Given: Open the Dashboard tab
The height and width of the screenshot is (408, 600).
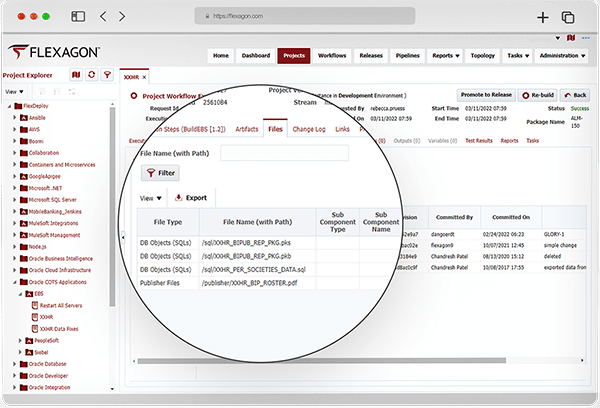Looking at the screenshot, I should pos(256,56).
